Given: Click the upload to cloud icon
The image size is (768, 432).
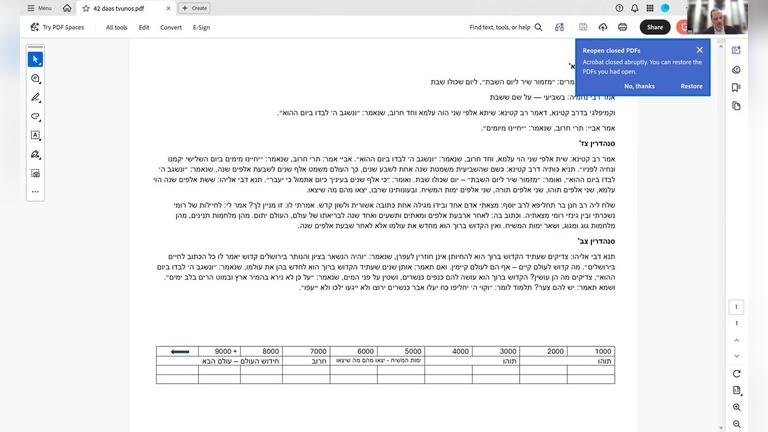Looking at the screenshot, I should [x=602, y=27].
